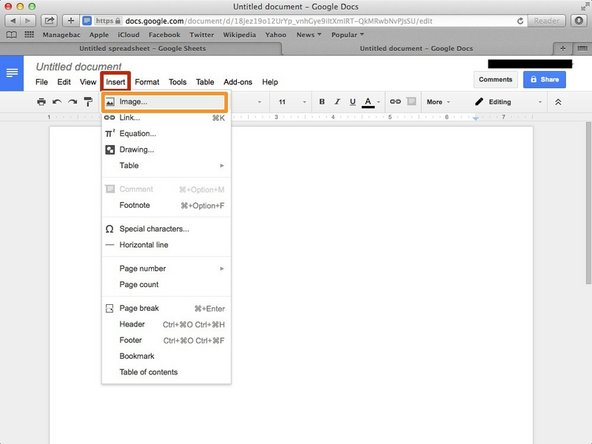Click the browser address bar URL

(279, 21)
